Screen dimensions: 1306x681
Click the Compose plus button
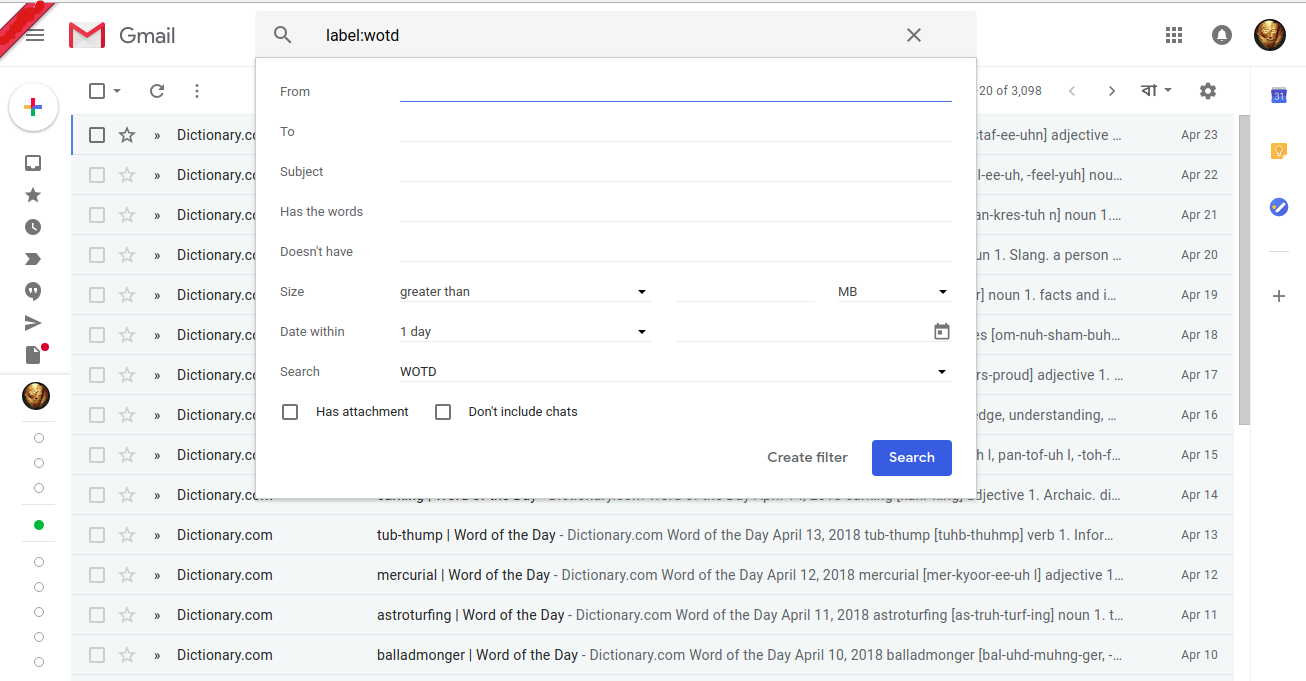coord(33,107)
